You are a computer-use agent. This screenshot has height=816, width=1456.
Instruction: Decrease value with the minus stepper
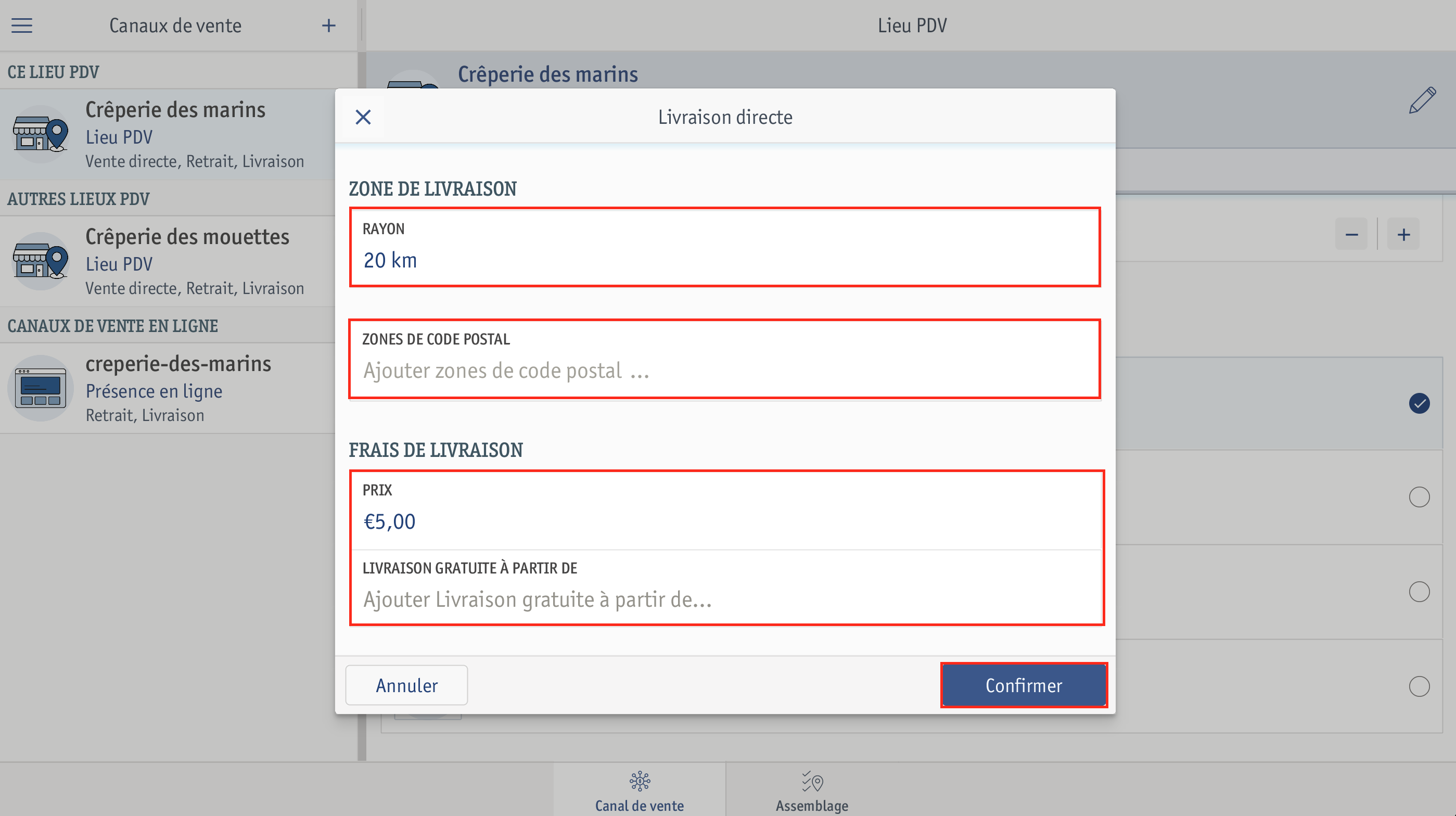click(x=1351, y=235)
